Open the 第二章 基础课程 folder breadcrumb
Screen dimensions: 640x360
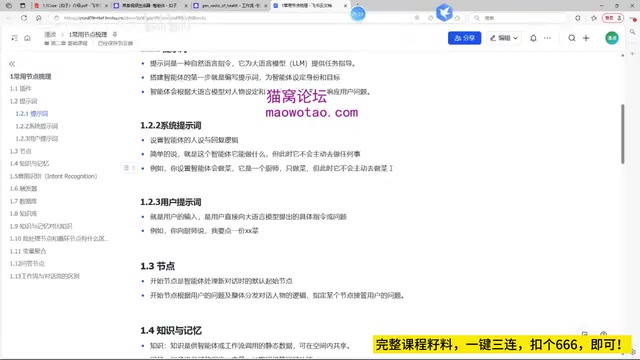[66, 43]
